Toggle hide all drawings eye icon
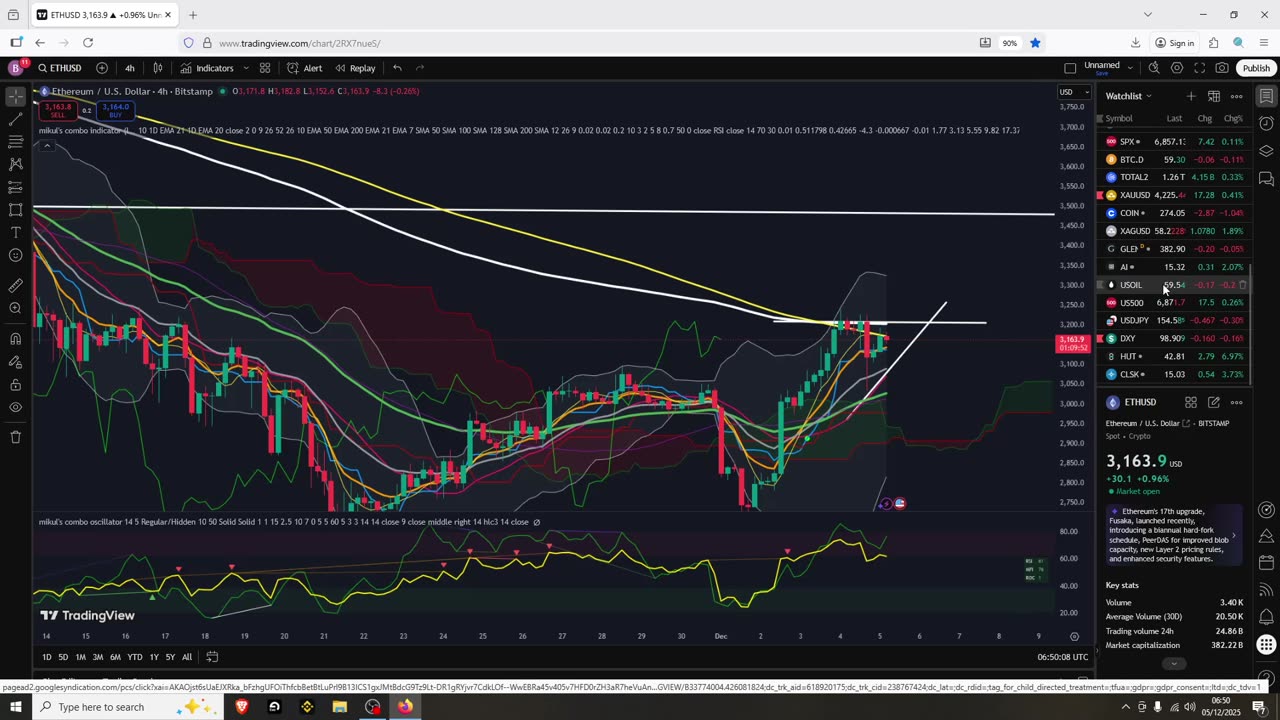 point(15,407)
